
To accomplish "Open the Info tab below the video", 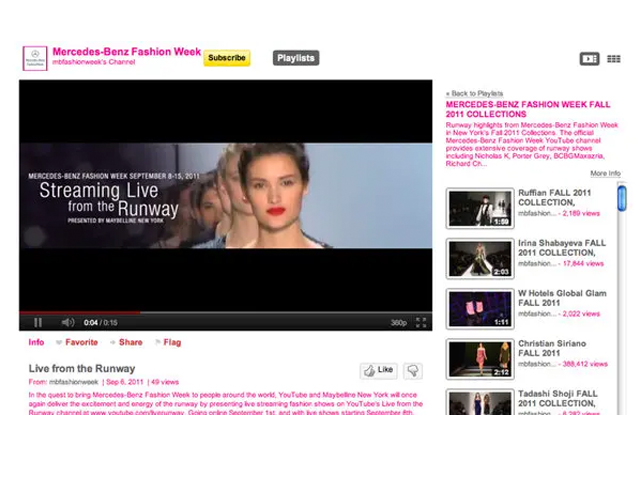I will pos(36,342).
